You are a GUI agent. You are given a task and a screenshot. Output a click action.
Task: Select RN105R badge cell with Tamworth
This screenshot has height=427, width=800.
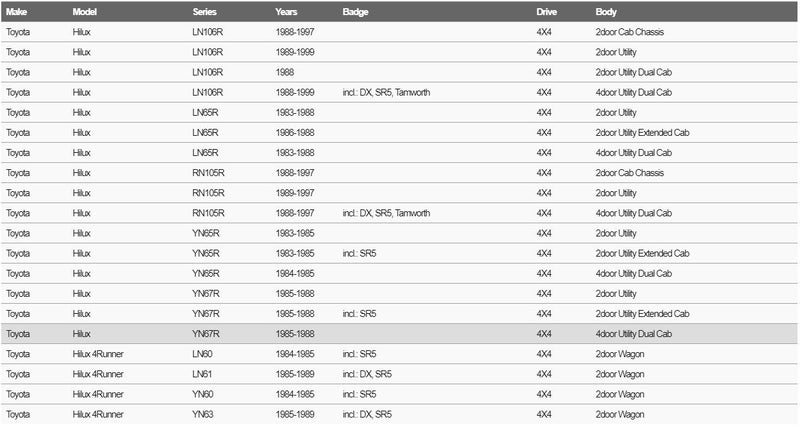386,213
